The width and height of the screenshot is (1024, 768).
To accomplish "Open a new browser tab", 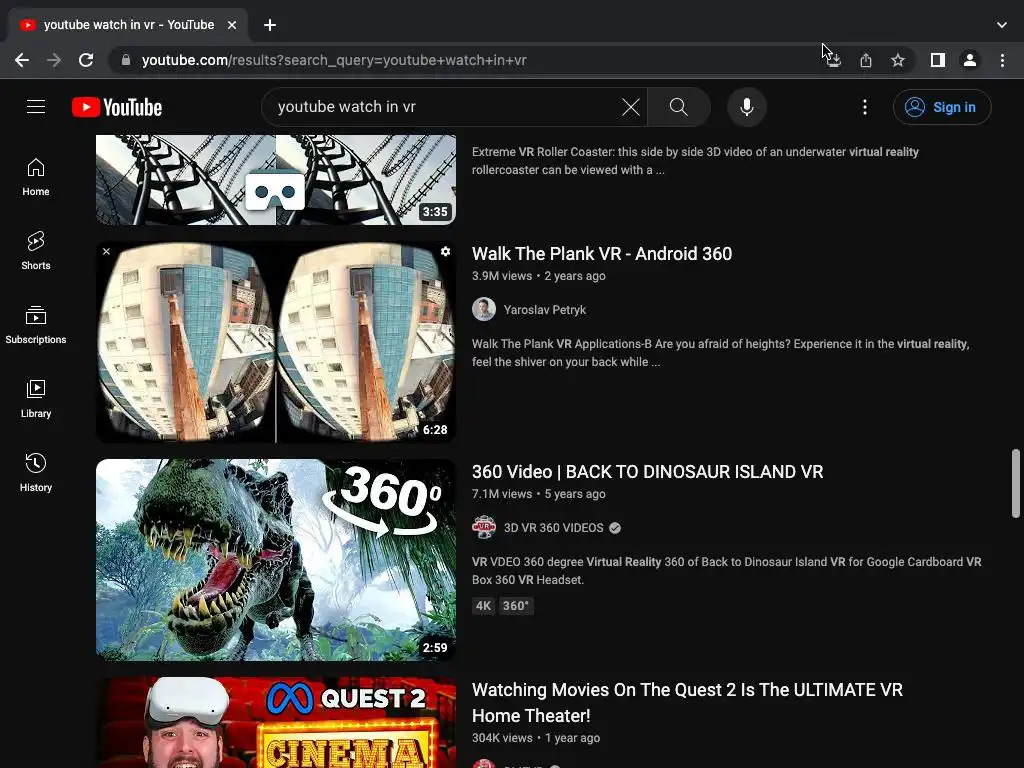I will coord(270,25).
